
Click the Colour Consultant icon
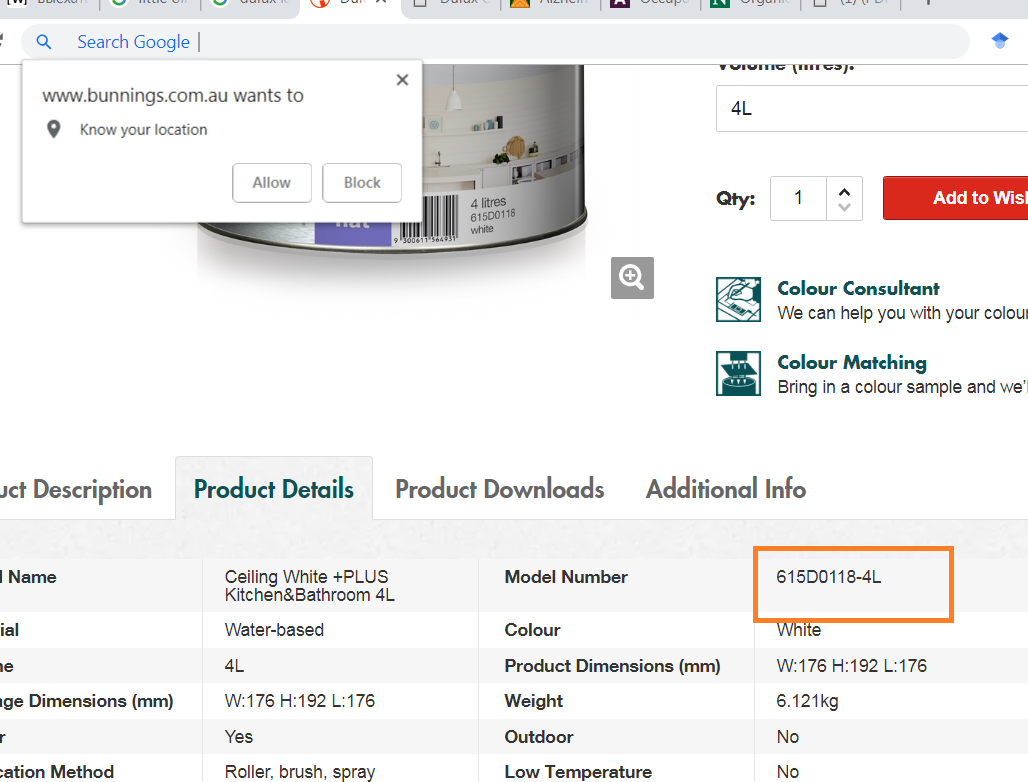[738, 300]
